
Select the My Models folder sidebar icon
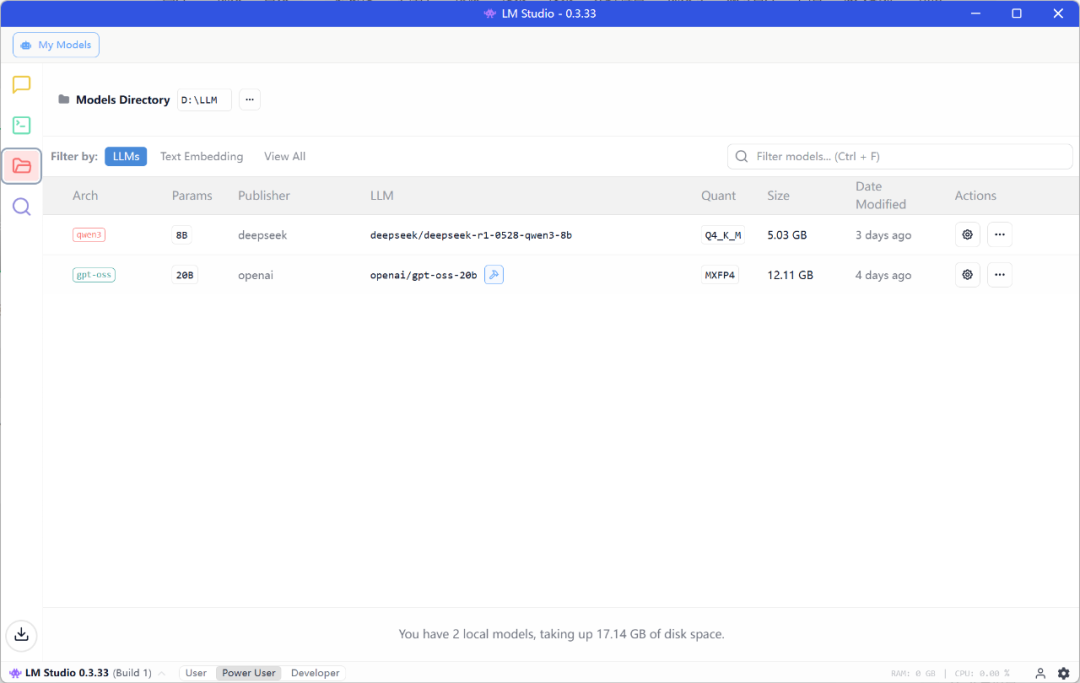[21, 166]
